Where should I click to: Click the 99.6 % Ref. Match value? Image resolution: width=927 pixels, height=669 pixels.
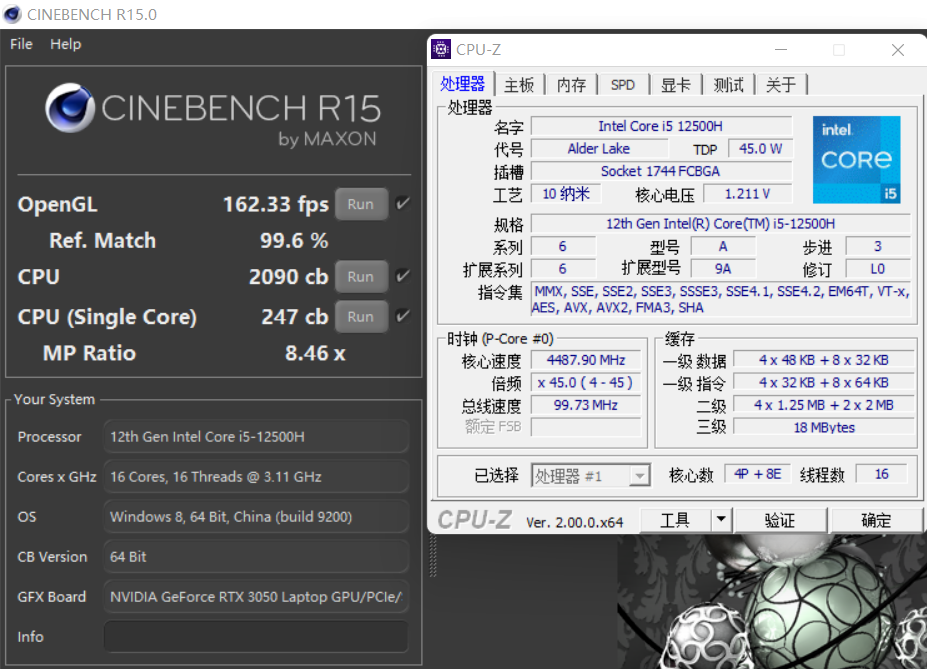(294, 241)
